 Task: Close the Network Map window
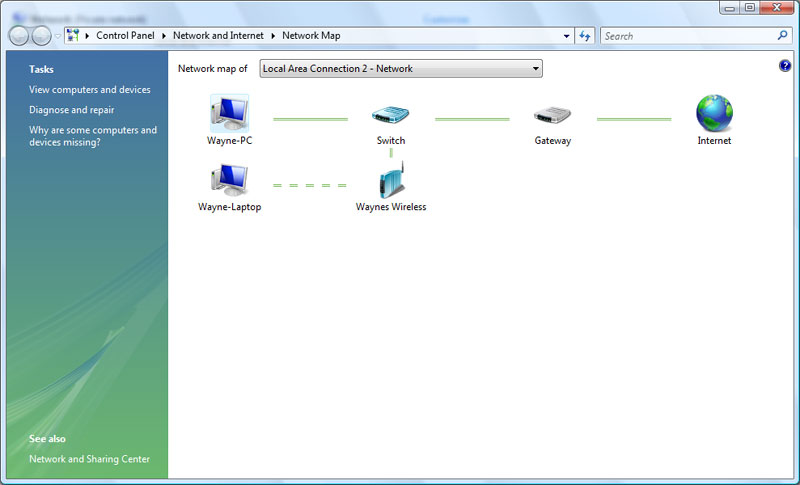point(777,8)
